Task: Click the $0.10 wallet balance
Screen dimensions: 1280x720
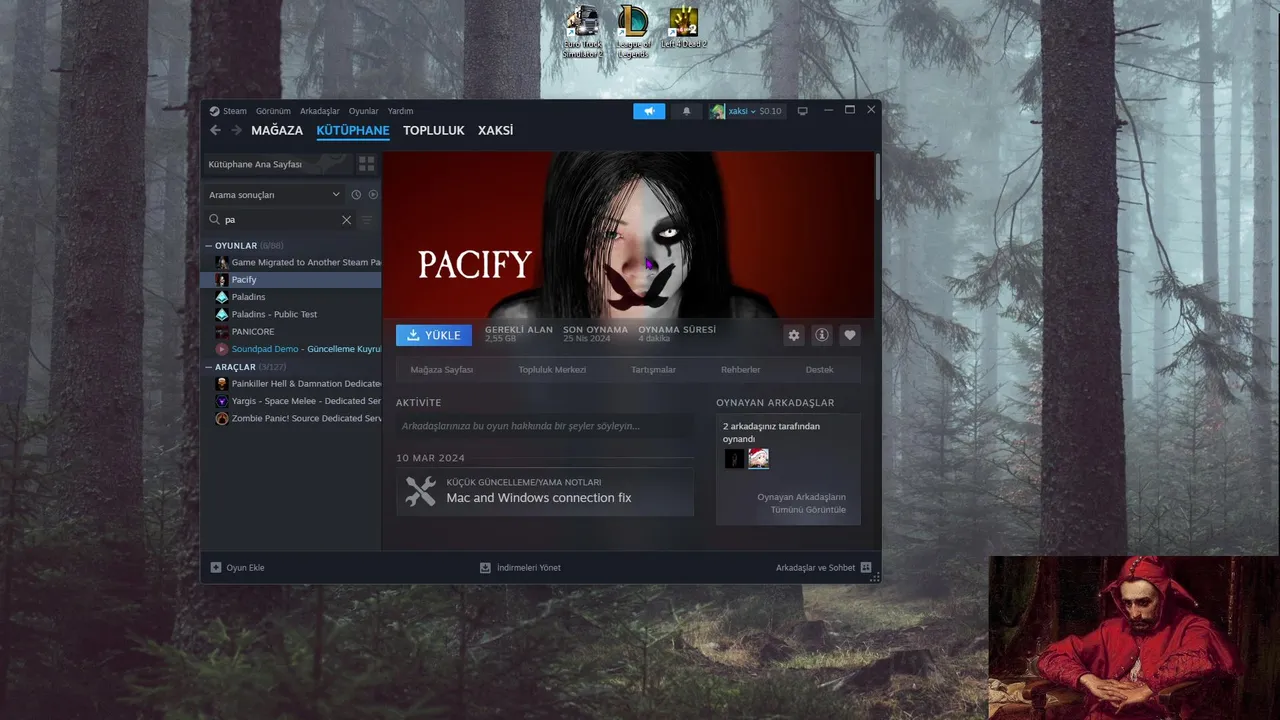Action: [771, 111]
